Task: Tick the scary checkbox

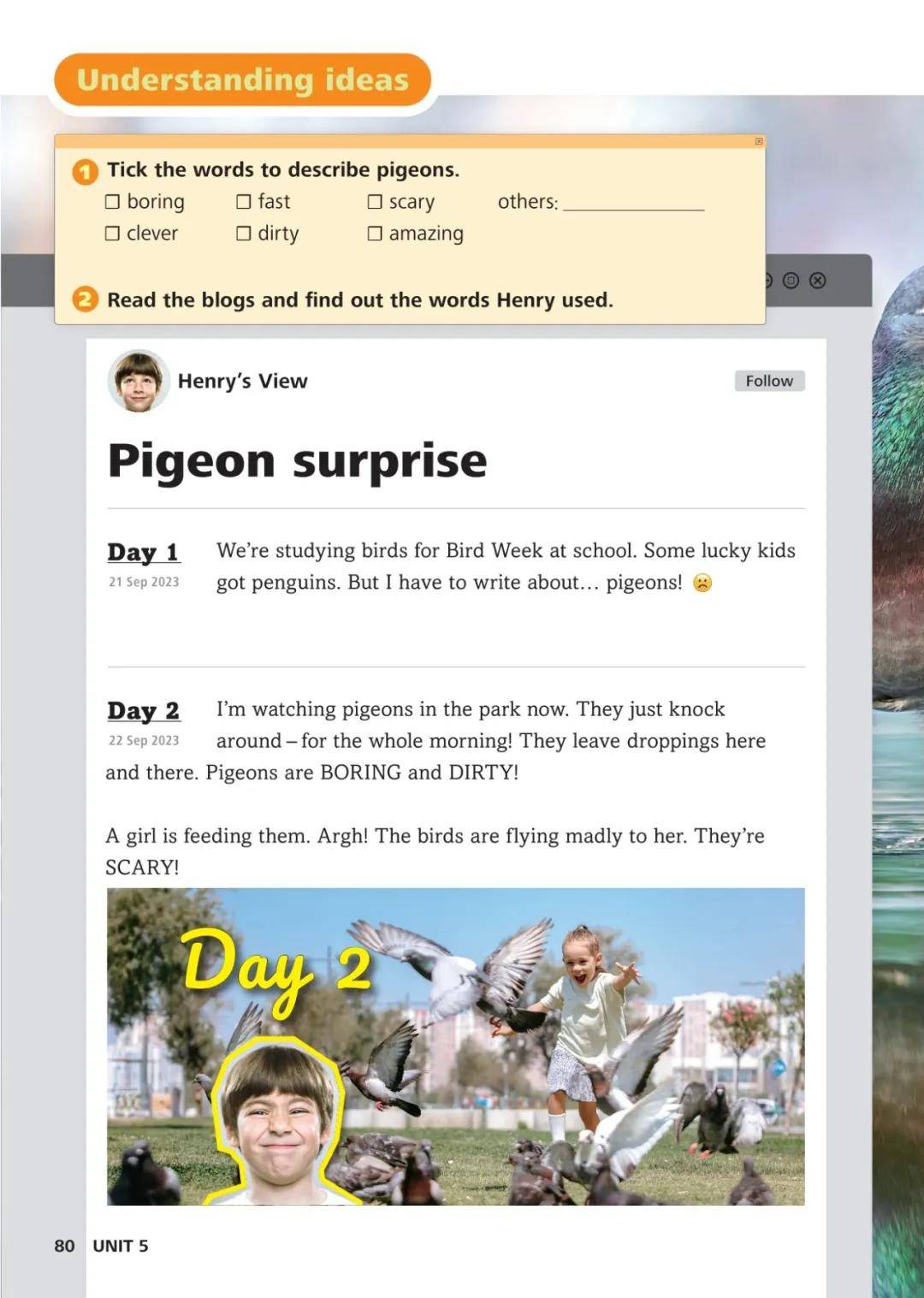Action: (x=375, y=202)
